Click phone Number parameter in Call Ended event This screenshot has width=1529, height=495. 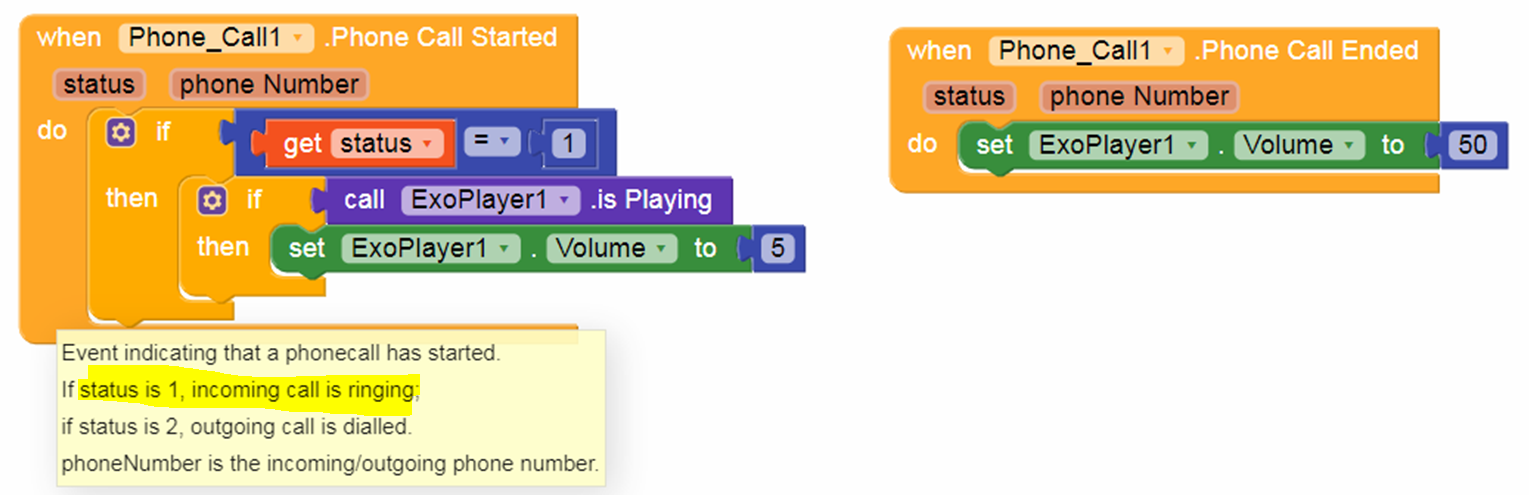click(1139, 97)
